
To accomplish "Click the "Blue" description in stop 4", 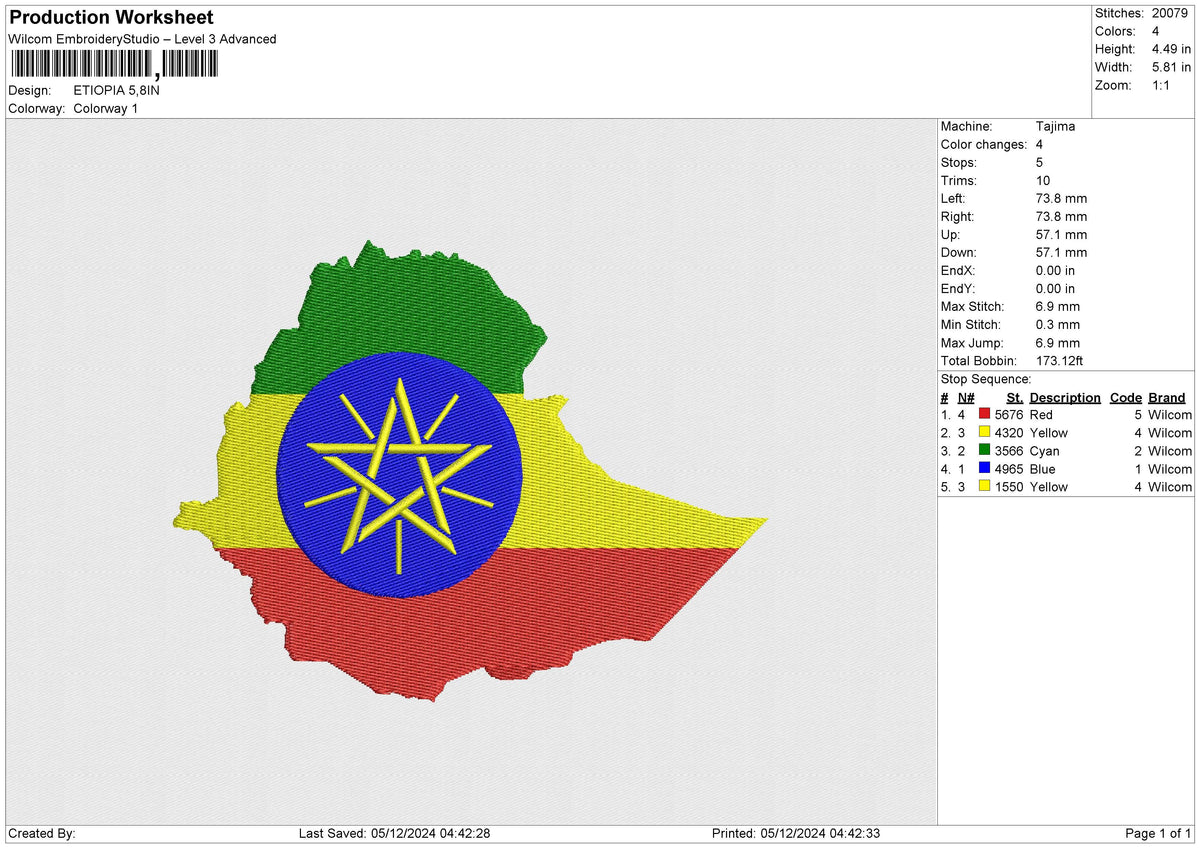I will [x=1042, y=468].
